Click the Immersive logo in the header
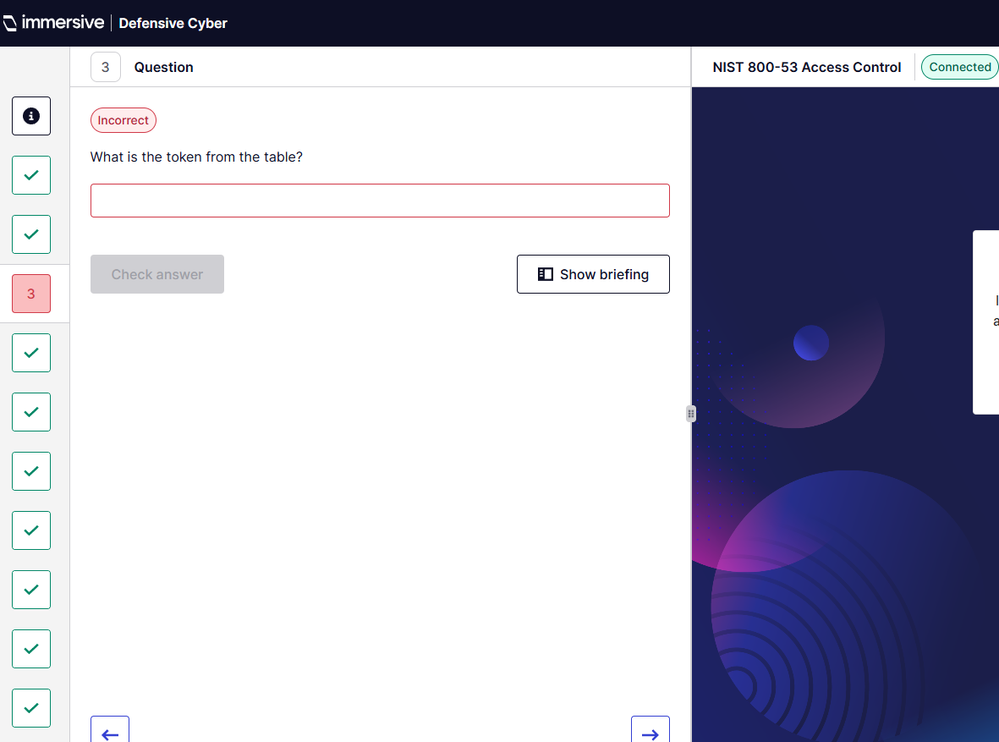999x742 pixels. 53,22
